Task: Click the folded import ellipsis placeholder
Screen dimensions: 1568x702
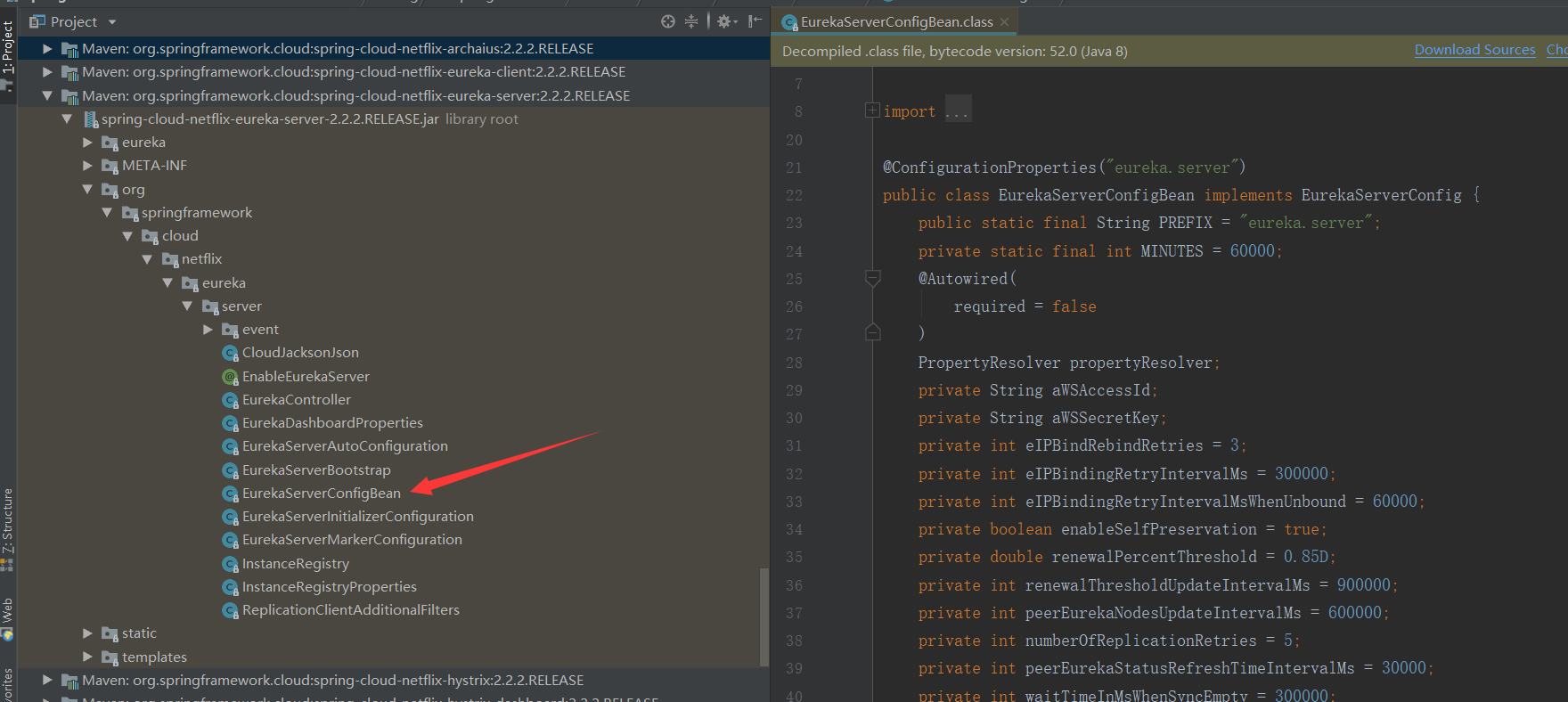Action: (958, 111)
